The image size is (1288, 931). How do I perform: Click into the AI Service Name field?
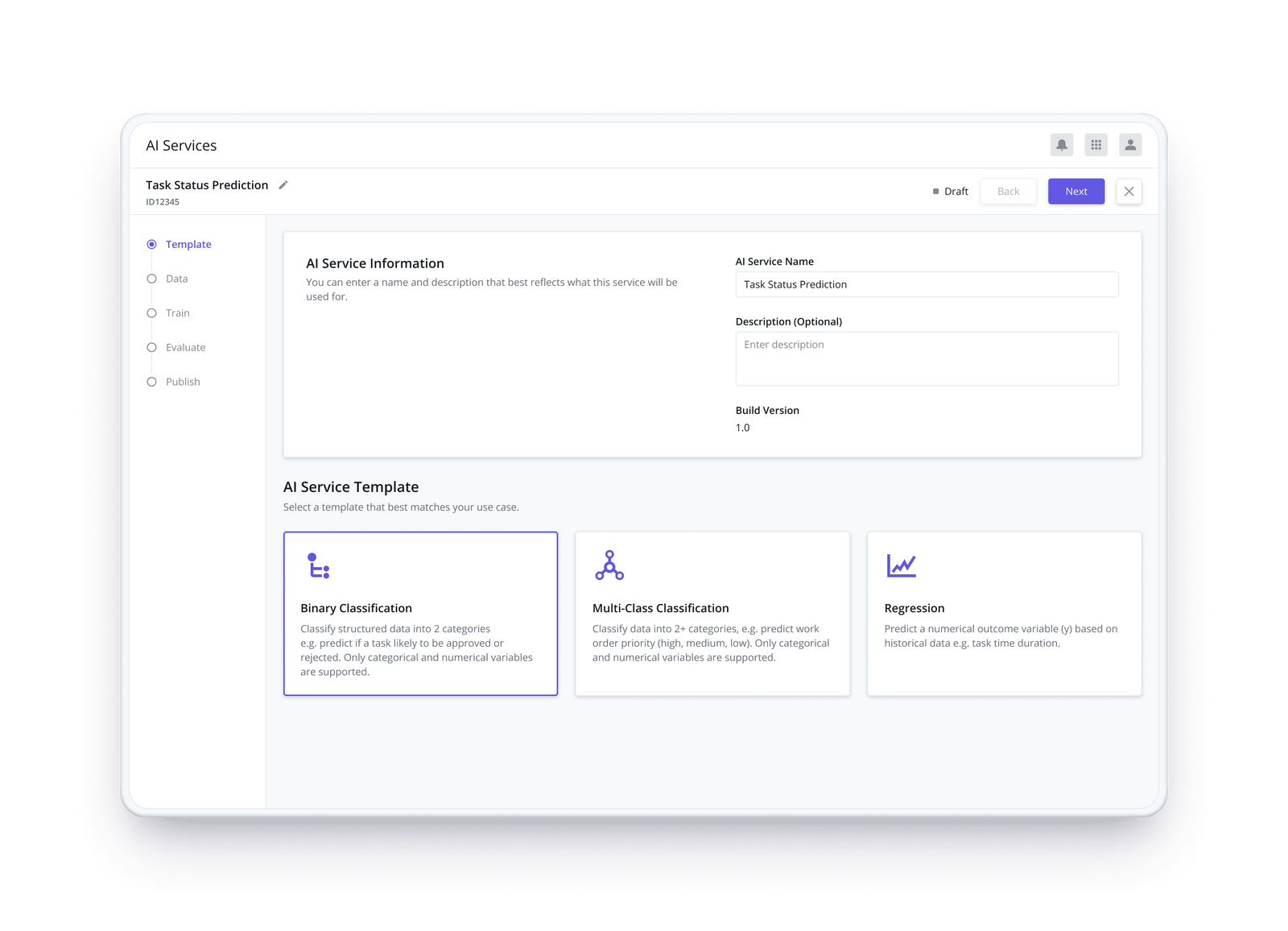pyautogui.click(x=927, y=284)
